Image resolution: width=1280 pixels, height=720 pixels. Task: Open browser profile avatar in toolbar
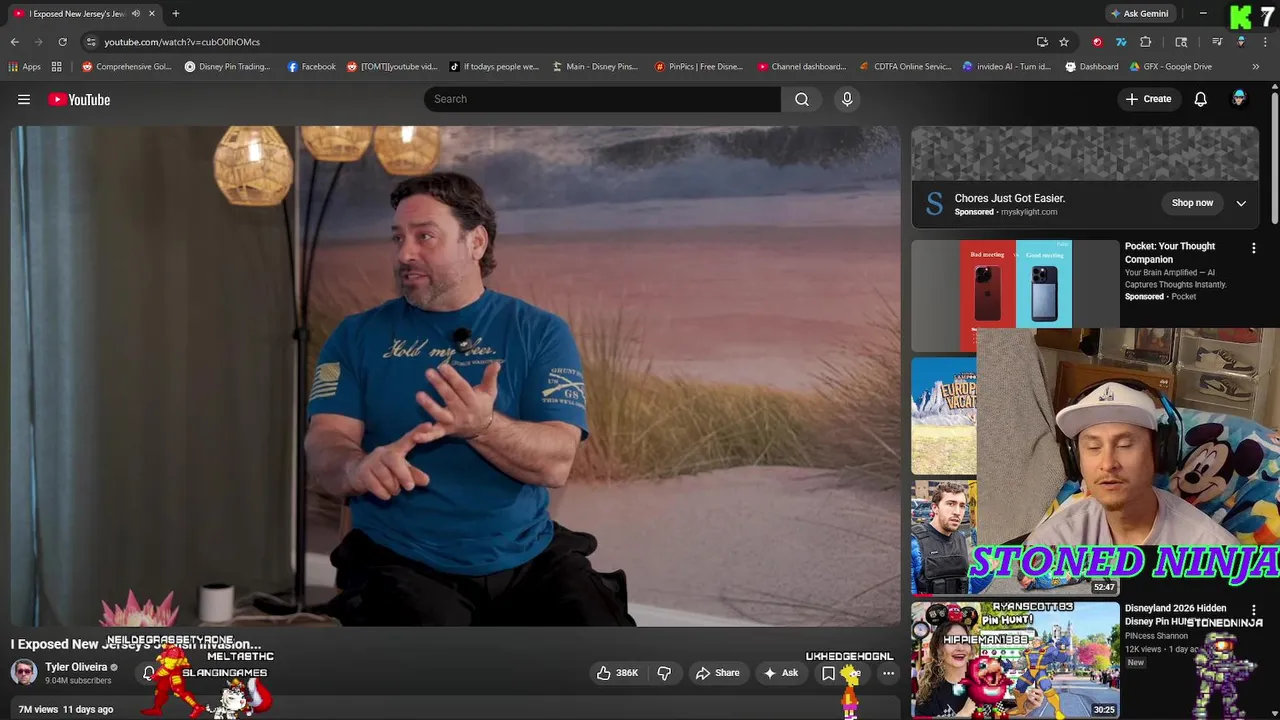point(1241,42)
